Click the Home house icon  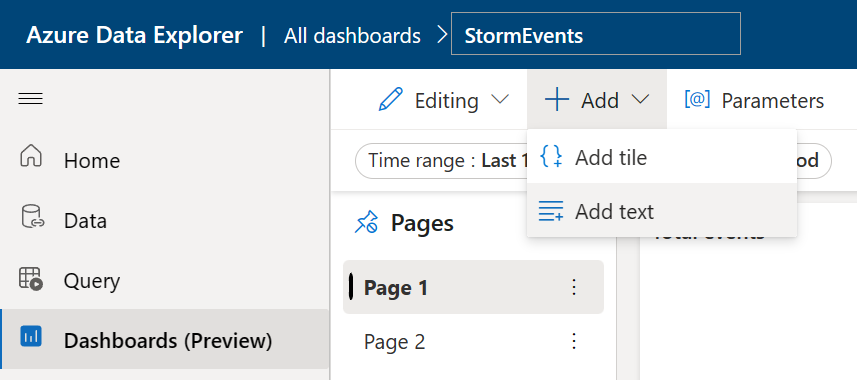pyautogui.click(x=31, y=155)
